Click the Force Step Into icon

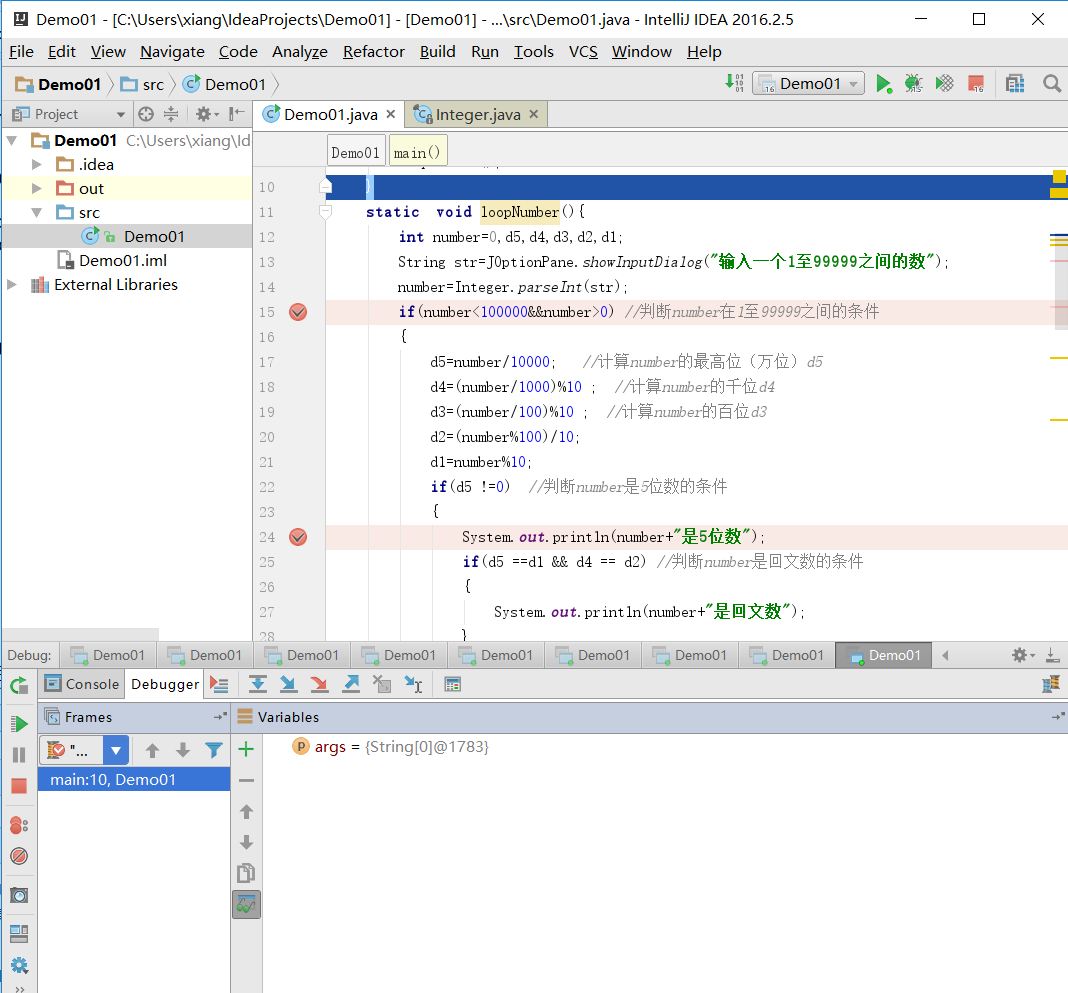pyautogui.click(x=319, y=684)
